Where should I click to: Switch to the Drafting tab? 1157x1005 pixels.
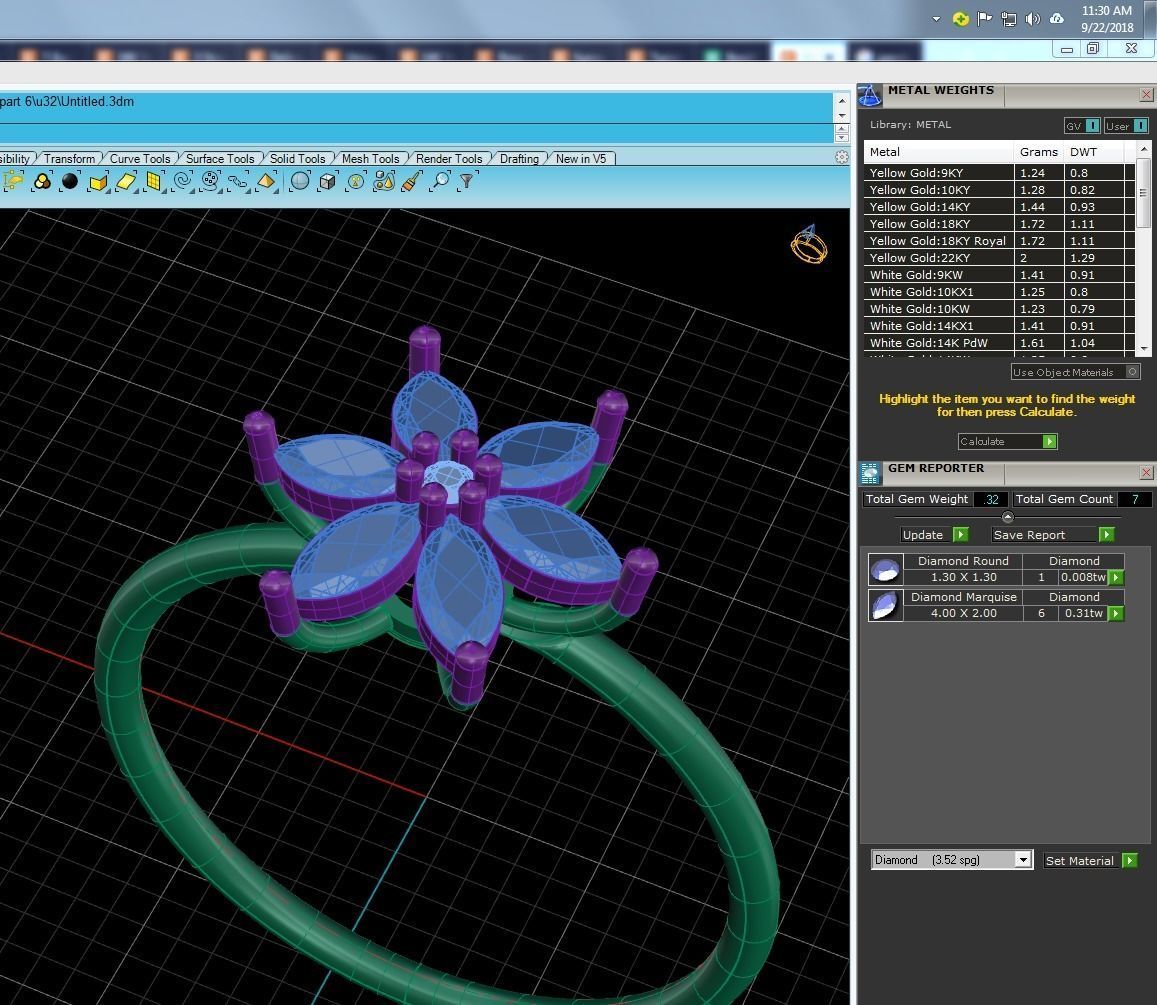519,159
